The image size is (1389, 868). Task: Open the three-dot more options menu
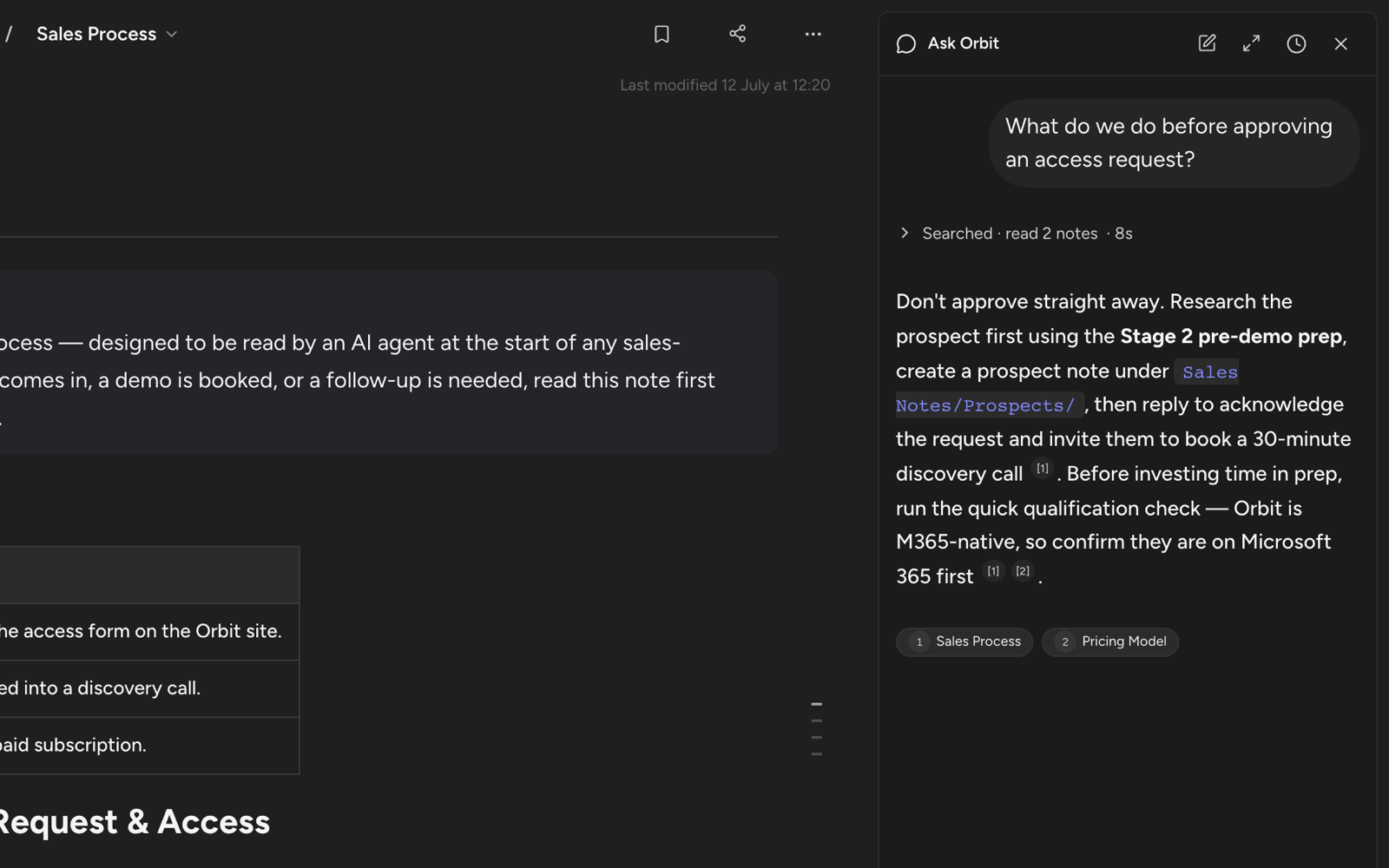pos(813,34)
